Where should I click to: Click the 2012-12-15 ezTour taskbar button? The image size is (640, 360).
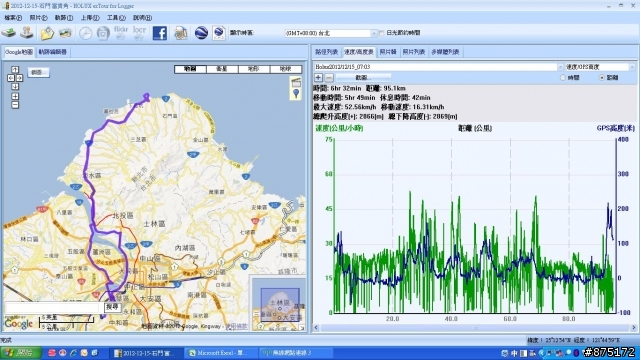click(147, 353)
